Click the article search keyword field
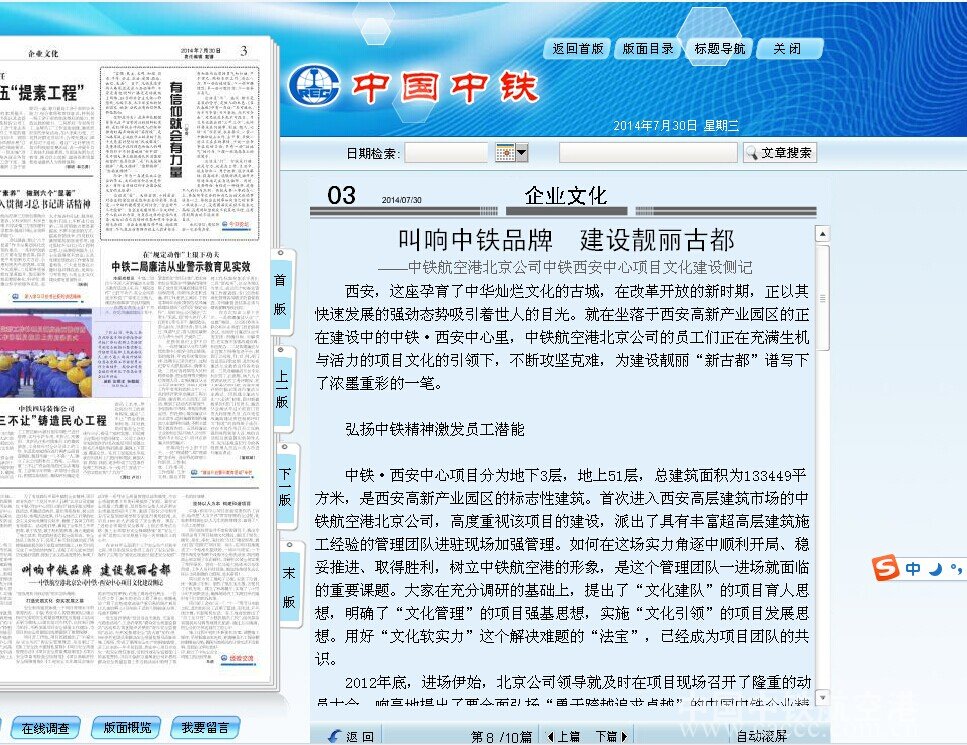The height and width of the screenshot is (745, 967). point(648,152)
